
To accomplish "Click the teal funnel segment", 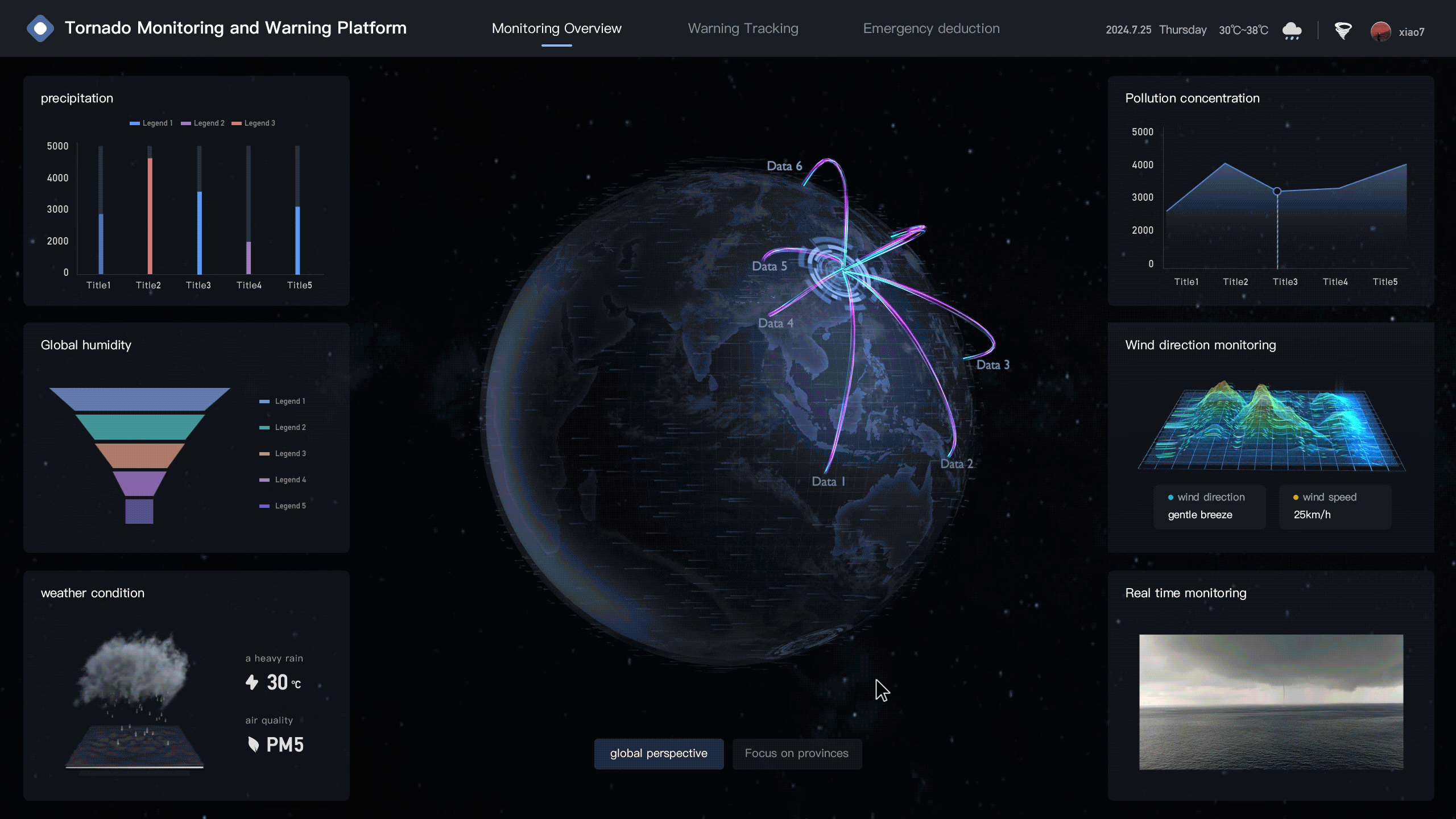I will [x=139, y=427].
